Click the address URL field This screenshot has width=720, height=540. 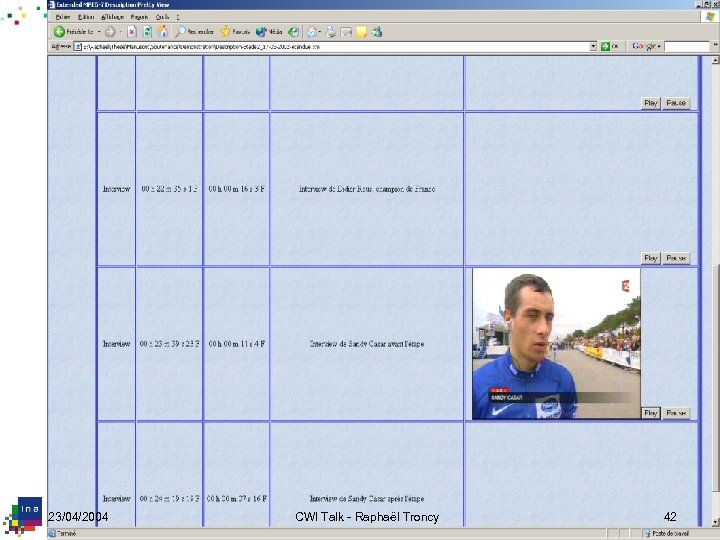click(335, 46)
